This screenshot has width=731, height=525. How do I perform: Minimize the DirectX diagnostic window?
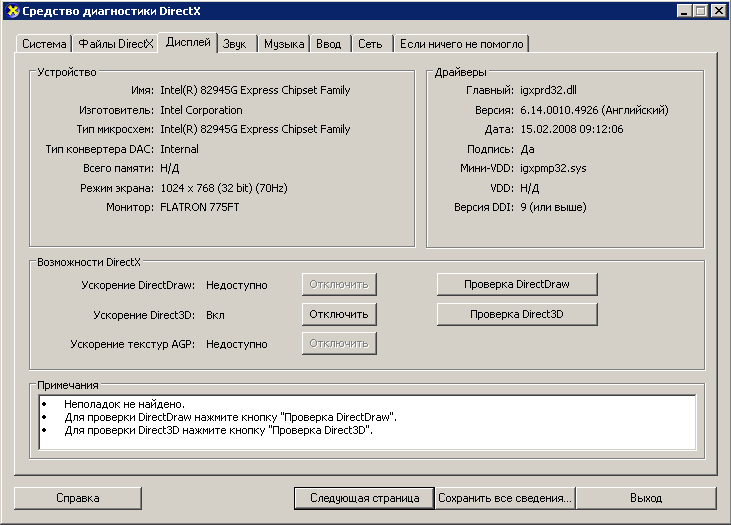(x=686, y=11)
